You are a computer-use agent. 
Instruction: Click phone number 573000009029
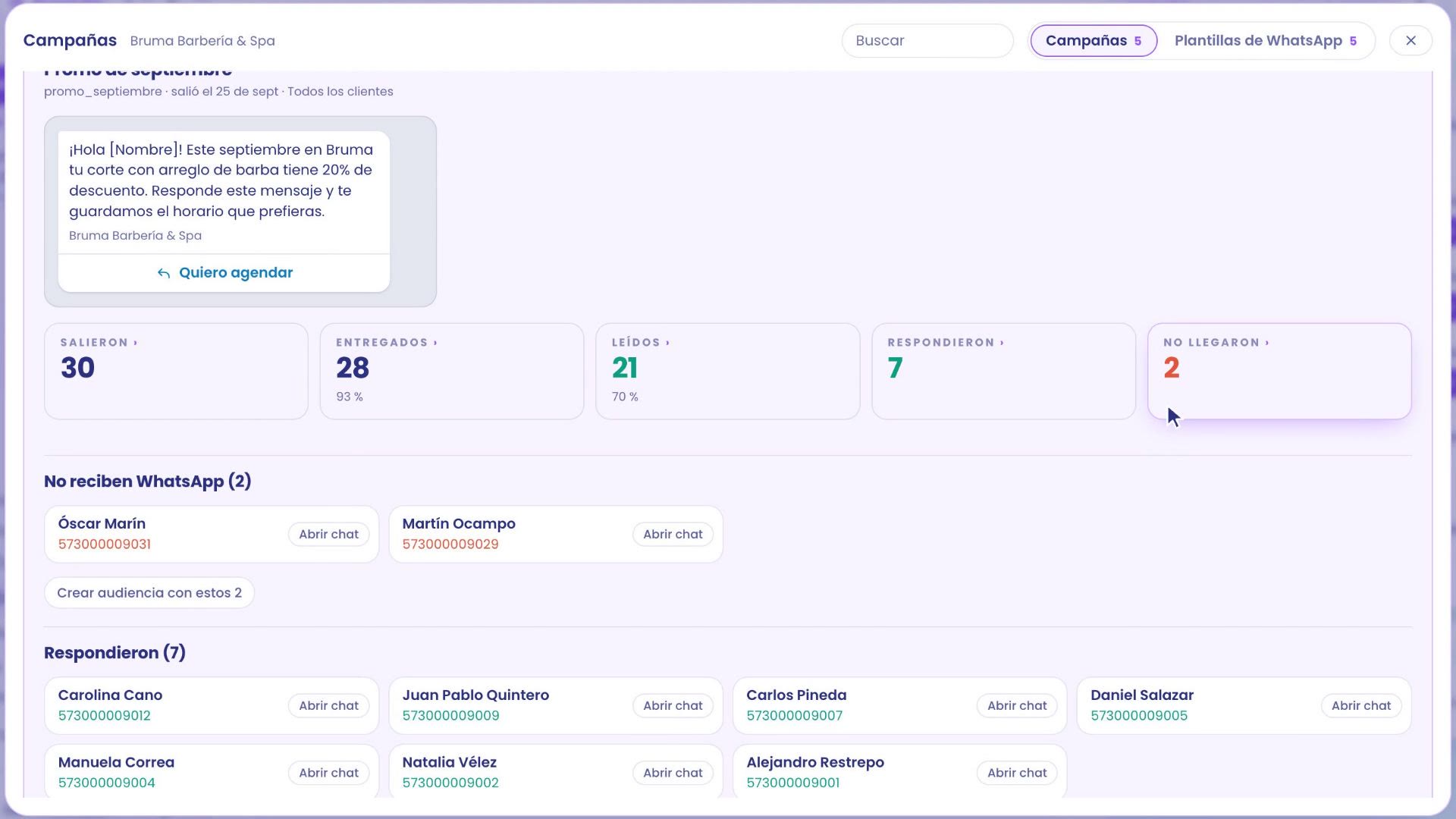click(x=450, y=544)
